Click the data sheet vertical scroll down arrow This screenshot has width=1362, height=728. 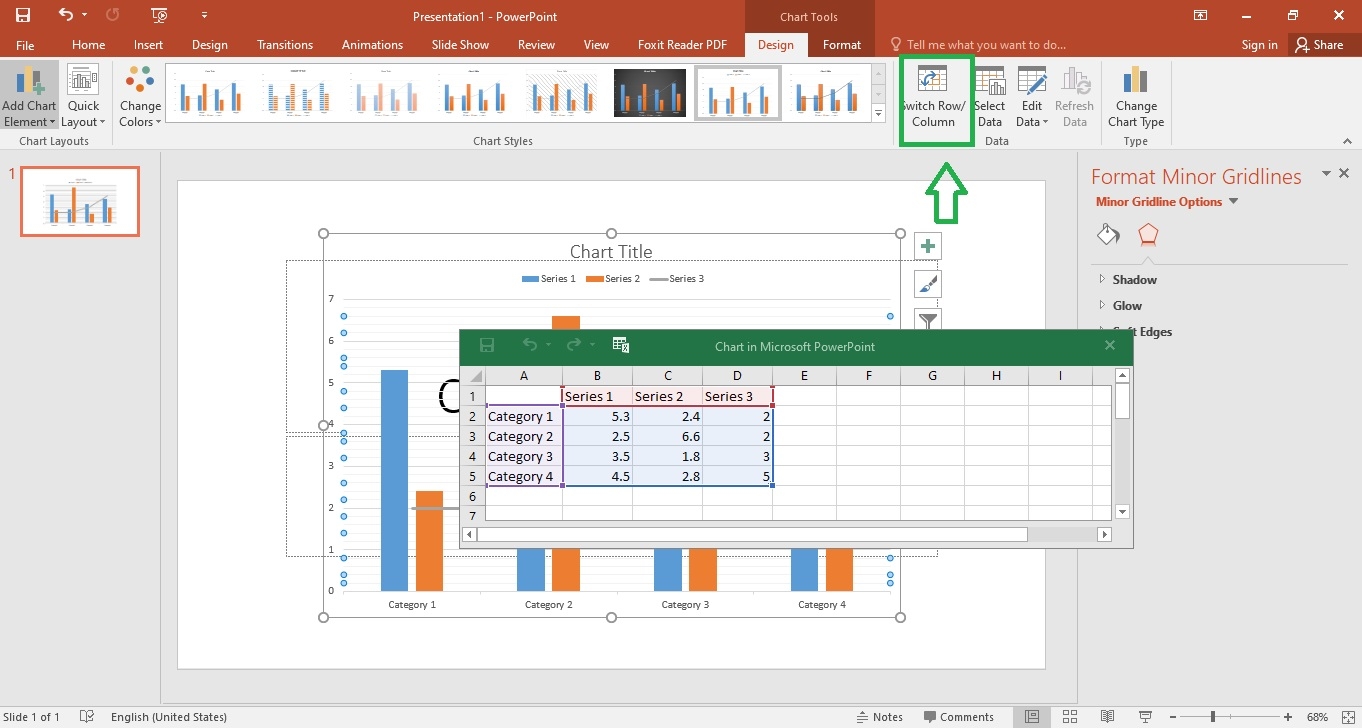1122,512
